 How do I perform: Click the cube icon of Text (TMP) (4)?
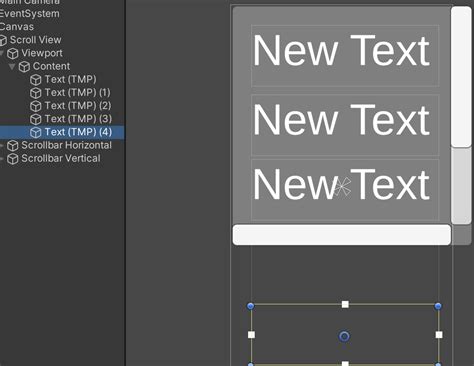36,133
